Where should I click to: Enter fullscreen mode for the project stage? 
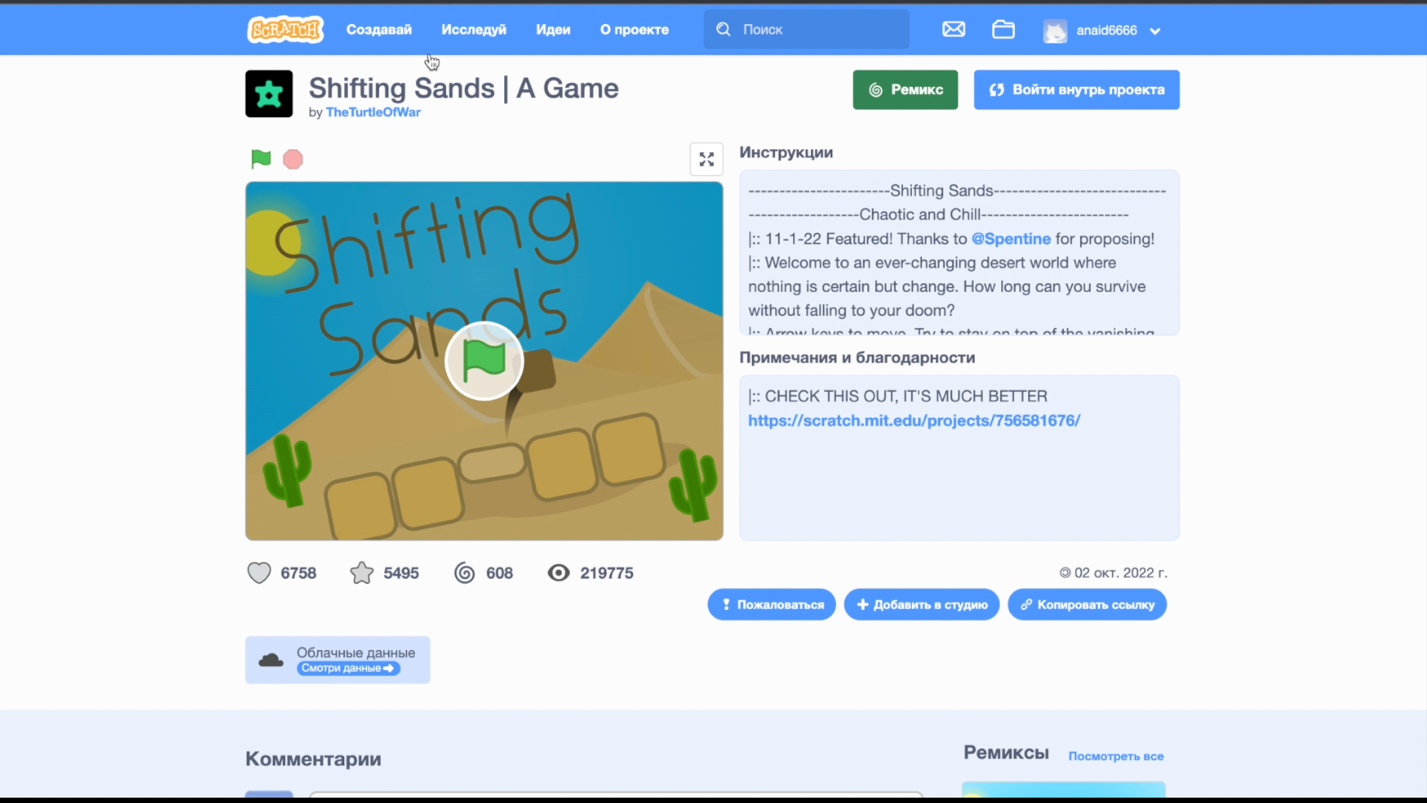click(706, 159)
